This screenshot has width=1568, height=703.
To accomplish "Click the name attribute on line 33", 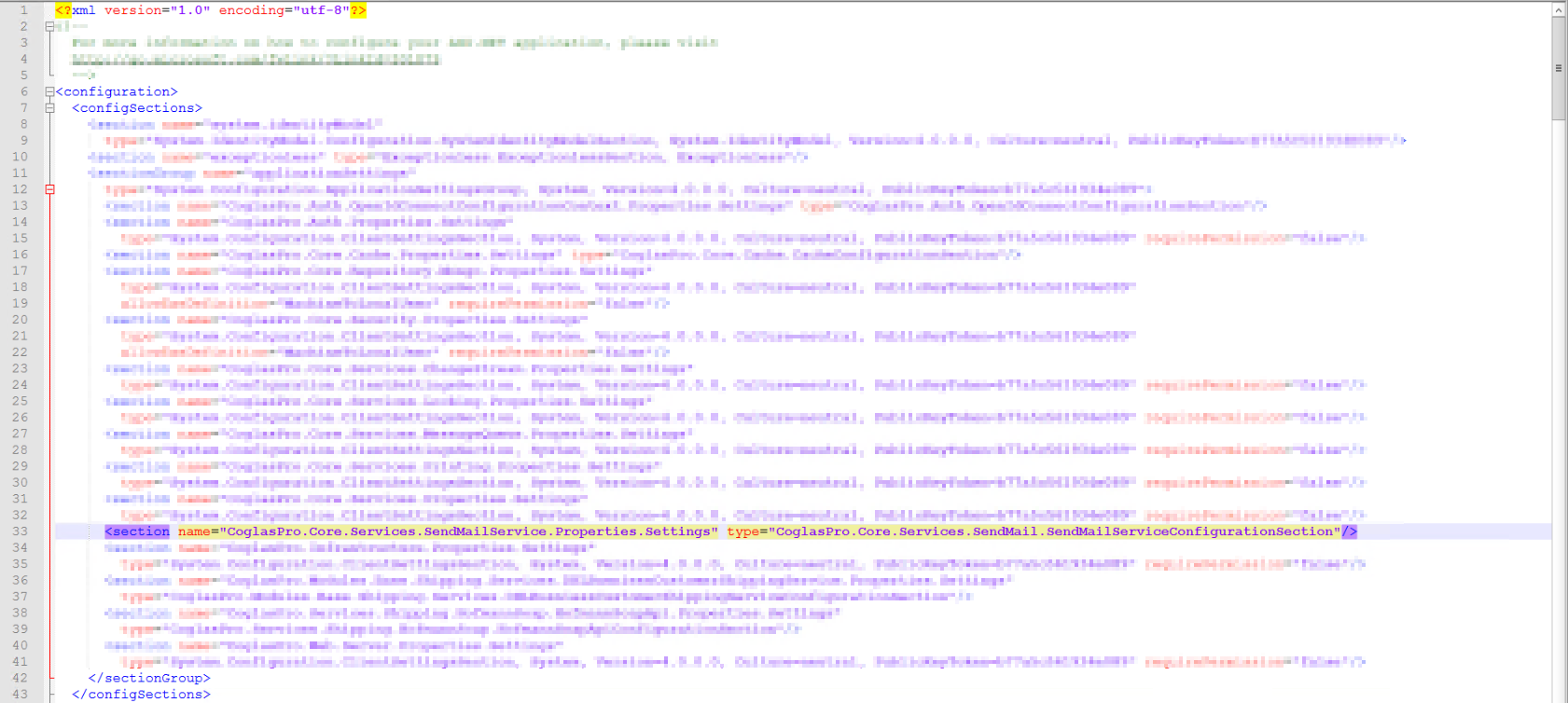I will point(194,531).
